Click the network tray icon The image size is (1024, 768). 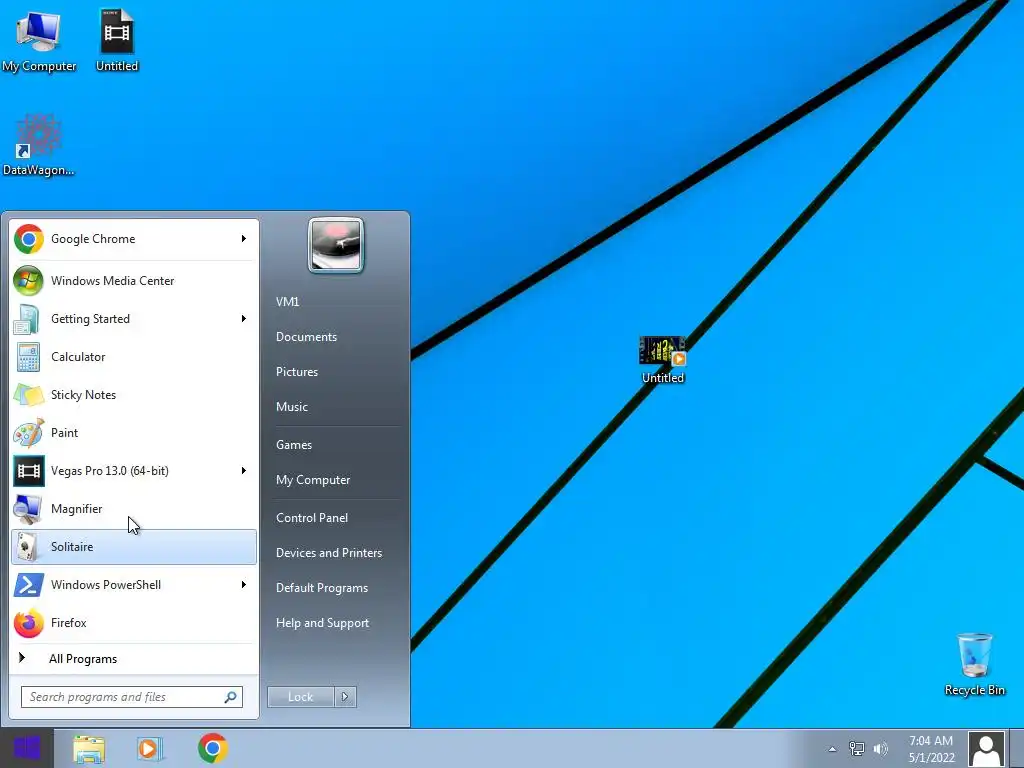[x=856, y=749]
